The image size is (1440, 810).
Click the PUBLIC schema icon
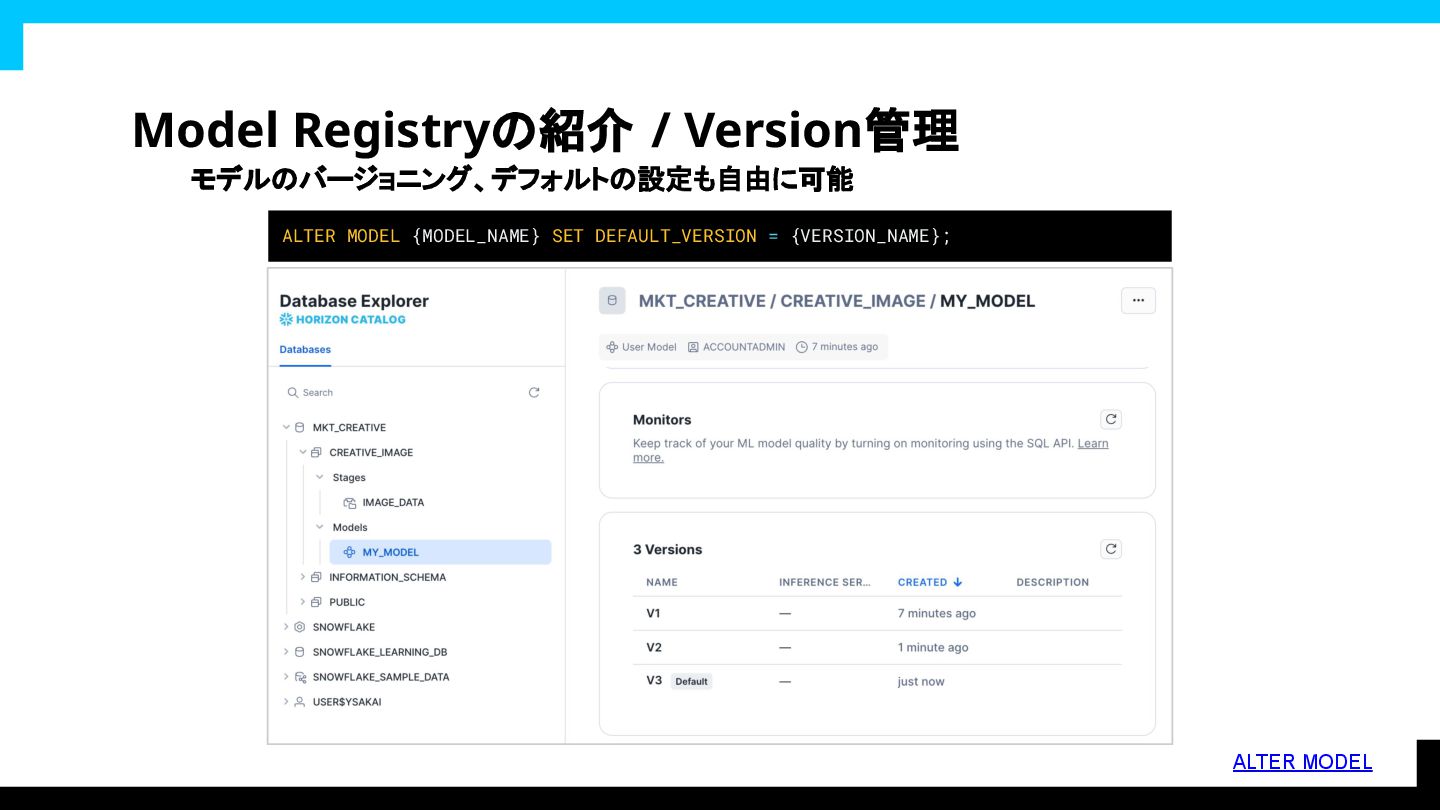click(317, 602)
